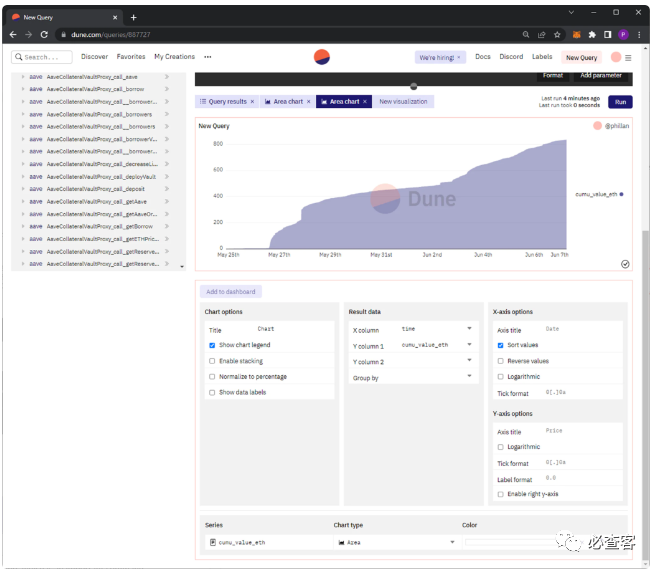Click Add parameter button
Screen dimensions: 656x570
(601, 76)
